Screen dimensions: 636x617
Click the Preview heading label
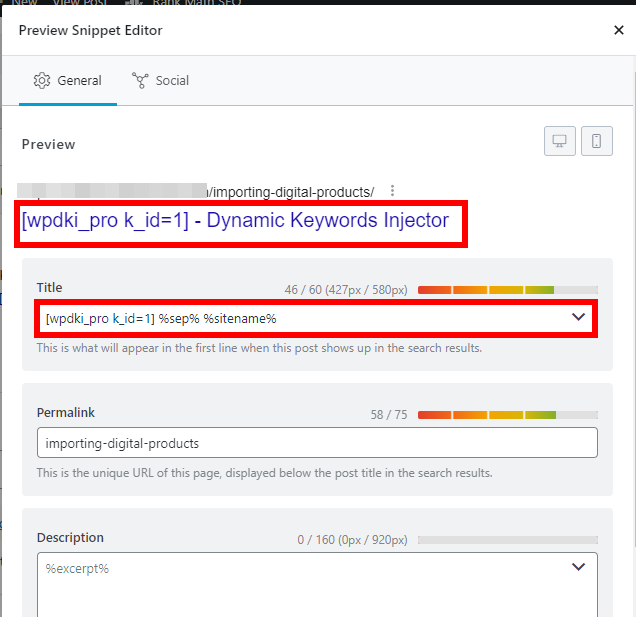click(x=48, y=144)
